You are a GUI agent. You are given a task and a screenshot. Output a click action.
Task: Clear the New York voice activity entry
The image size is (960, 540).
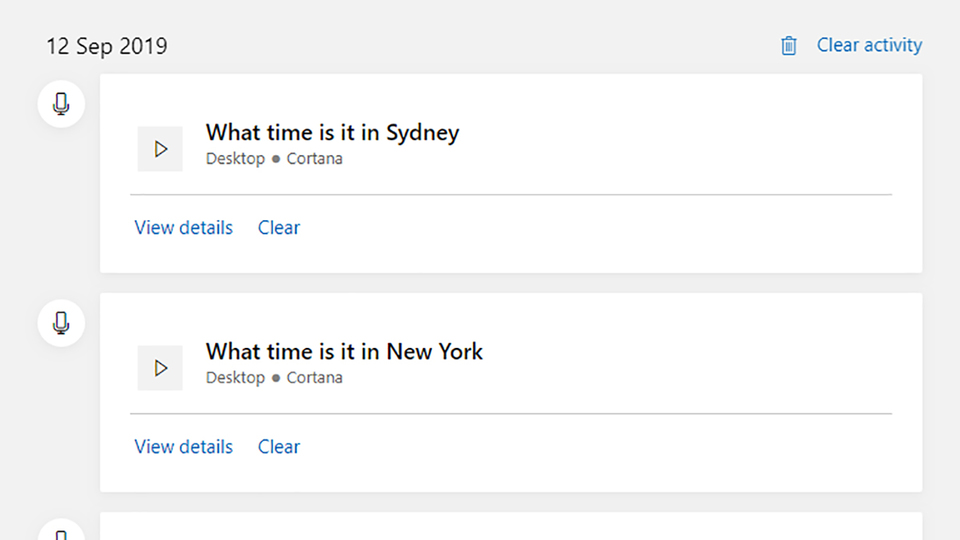[x=279, y=447]
